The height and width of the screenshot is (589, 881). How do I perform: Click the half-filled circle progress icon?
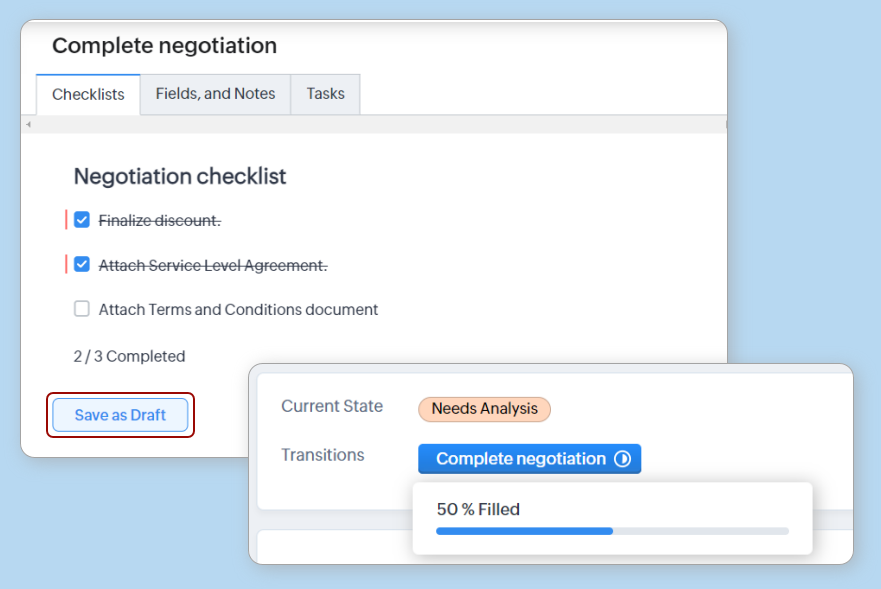pyautogui.click(x=622, y=459)
